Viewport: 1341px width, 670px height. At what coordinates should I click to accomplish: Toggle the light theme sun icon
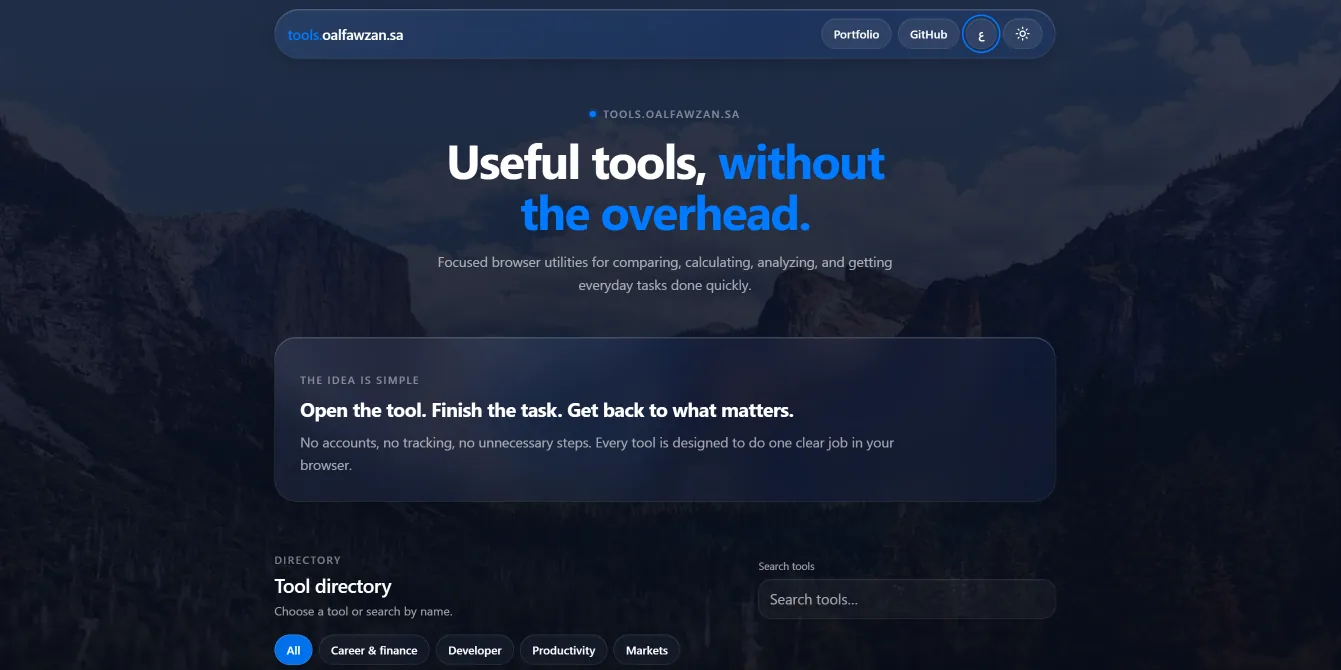pos(1022,34)
